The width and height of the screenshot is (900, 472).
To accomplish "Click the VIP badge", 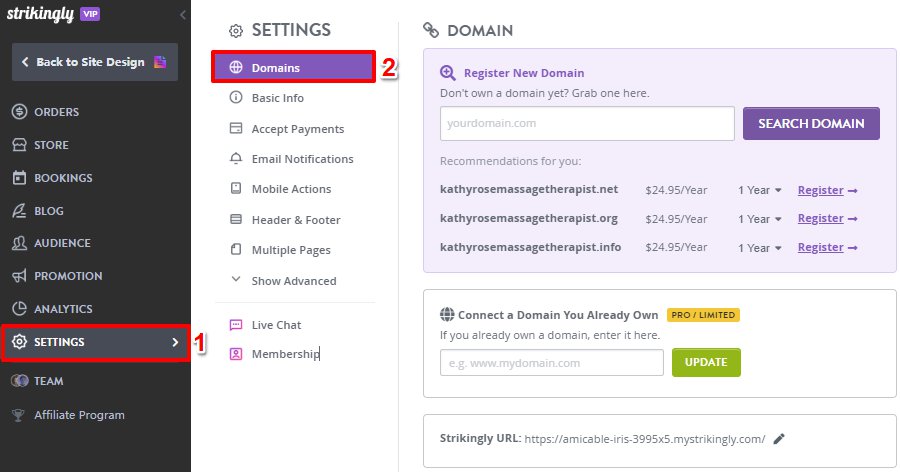I will point(90,14).
